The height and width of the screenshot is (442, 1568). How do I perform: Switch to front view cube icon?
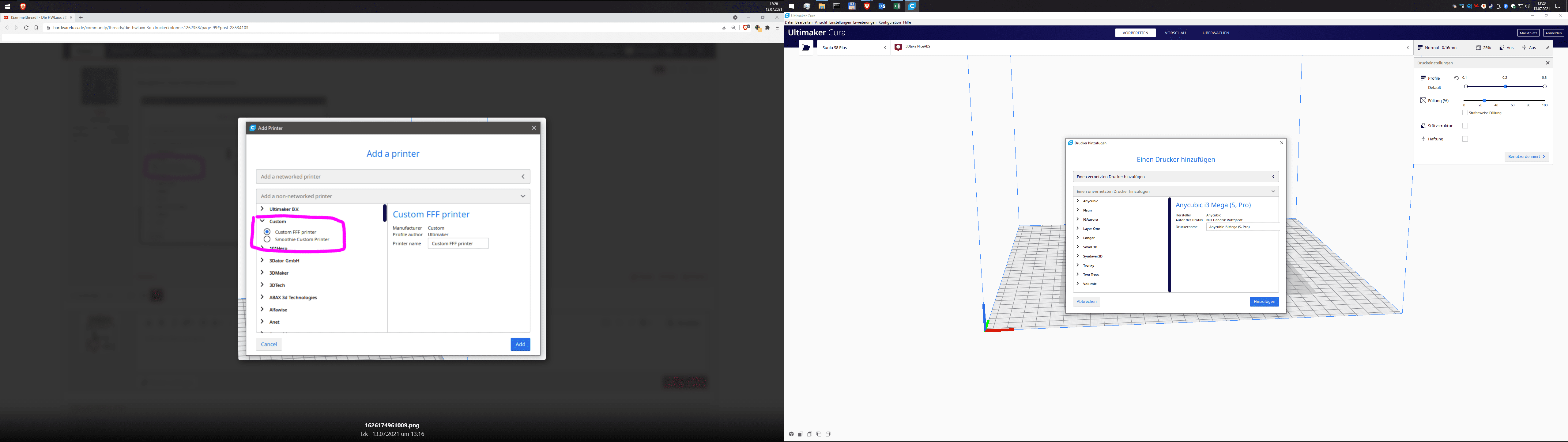801,434
